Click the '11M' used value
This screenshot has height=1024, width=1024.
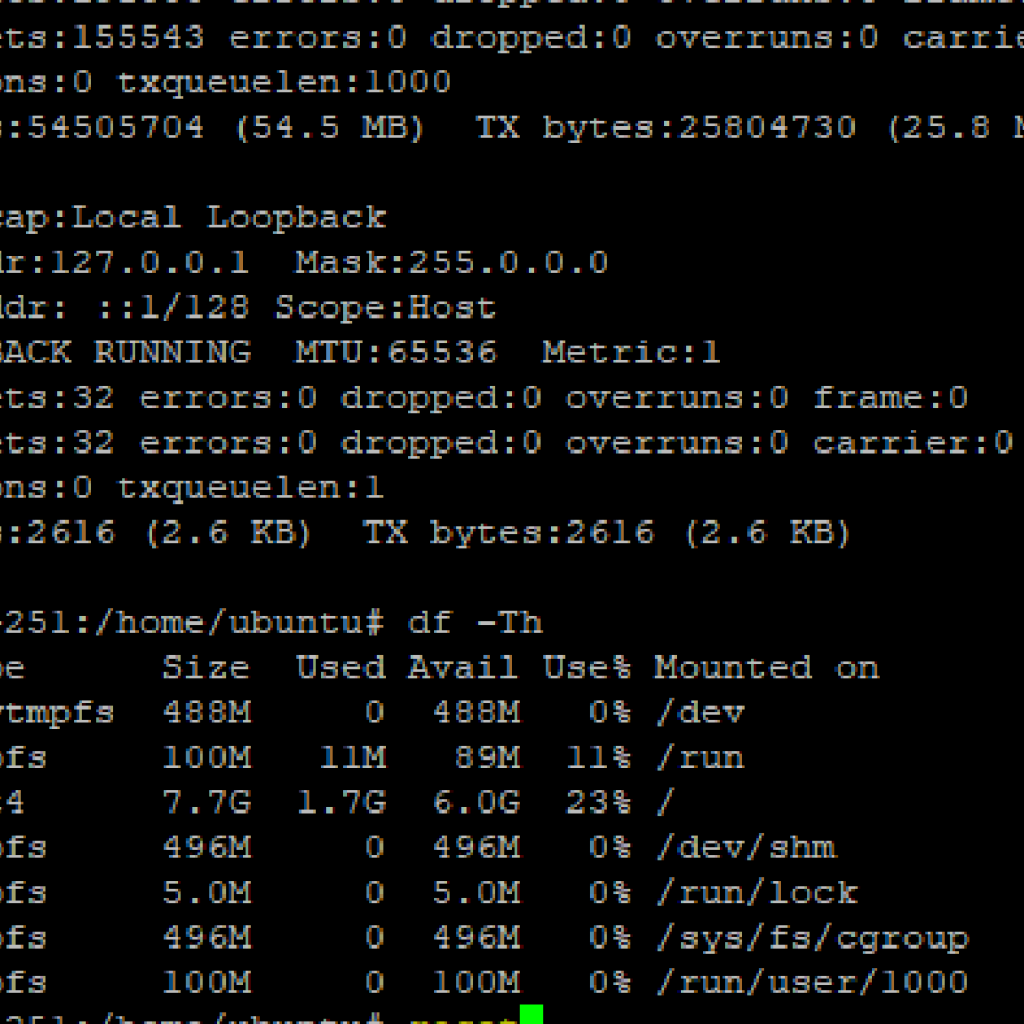tap(353, 758)
